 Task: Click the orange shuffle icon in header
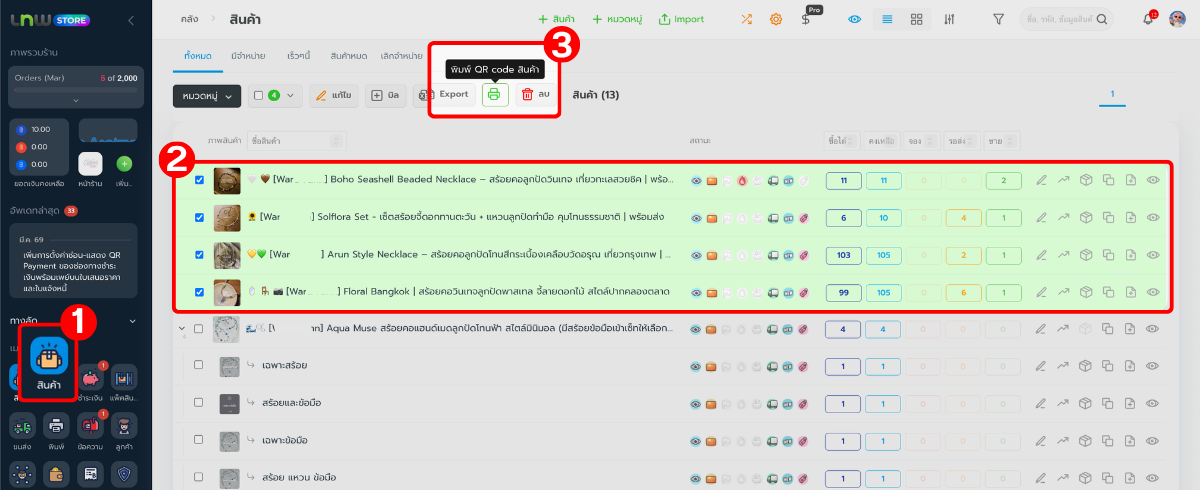pyautogui.click(x=746, y=19)
